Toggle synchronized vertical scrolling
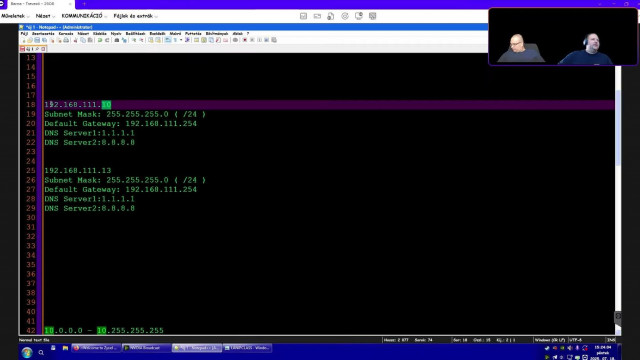640x360 pixels. [151, 40]
